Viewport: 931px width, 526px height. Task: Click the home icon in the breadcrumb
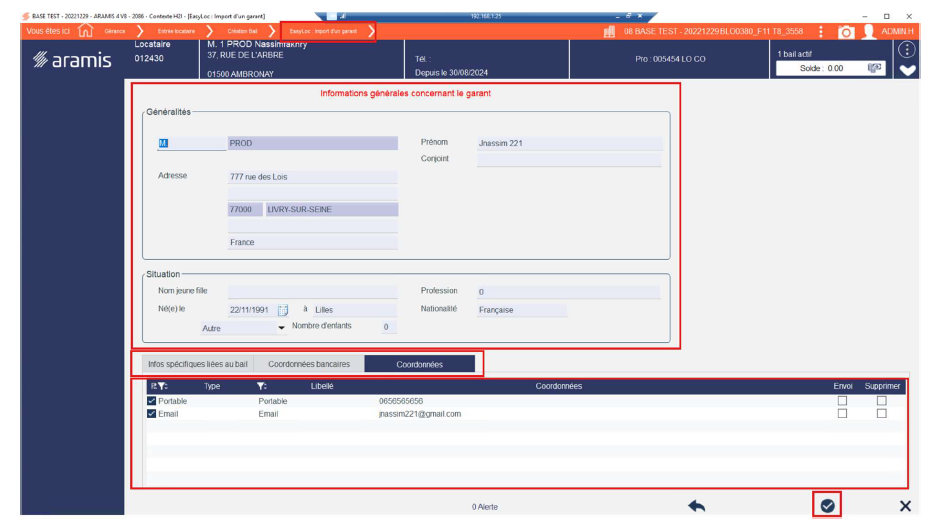pos(86,32)
